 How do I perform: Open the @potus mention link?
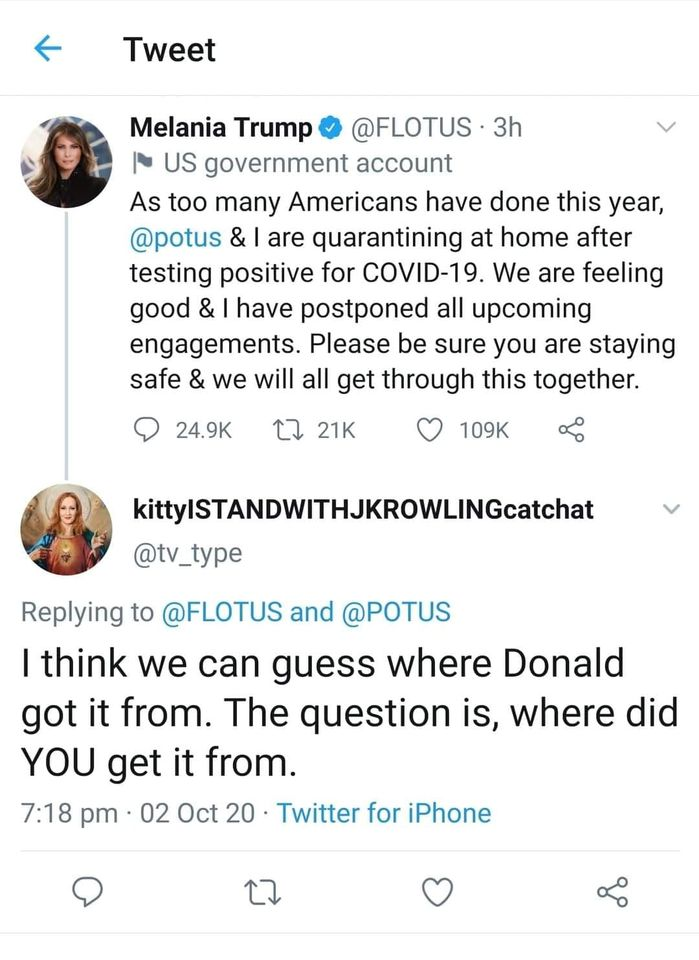167,239
